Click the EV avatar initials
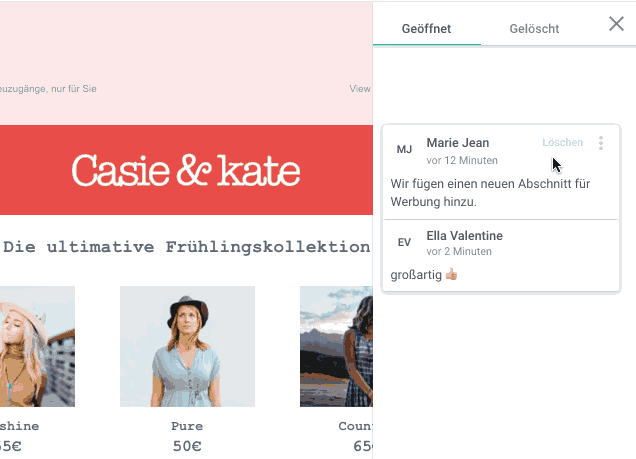 pyautogui.click(x=404, y=242)
